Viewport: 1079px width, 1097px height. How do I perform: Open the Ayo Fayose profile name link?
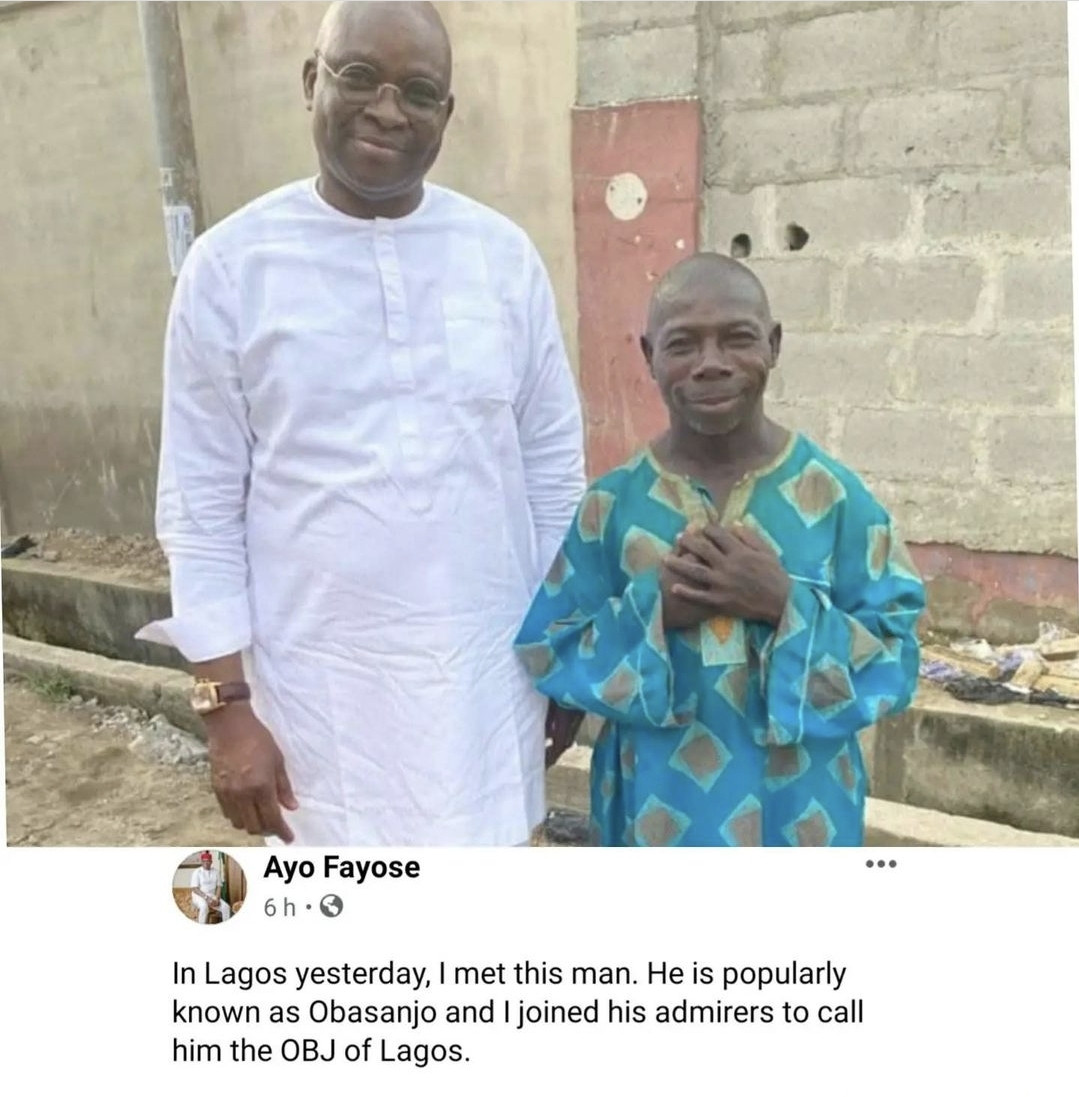click(341, 868)
